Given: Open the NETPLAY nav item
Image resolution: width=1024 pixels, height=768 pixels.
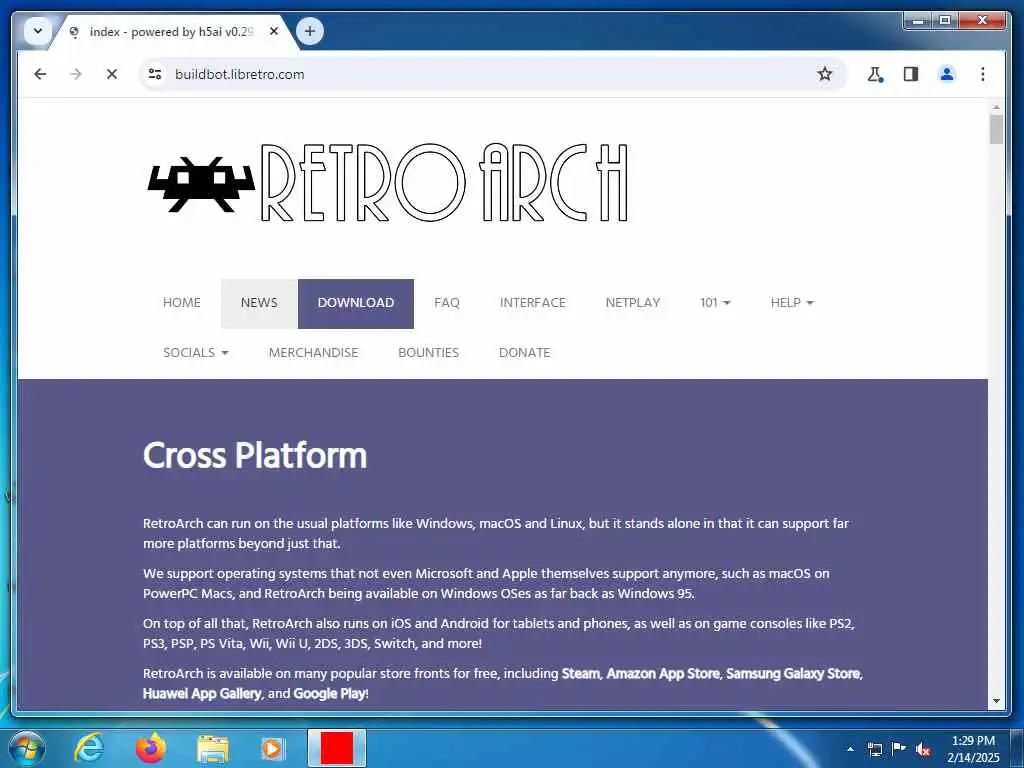Looking at the screenshot, I should [x=633, y=303].
